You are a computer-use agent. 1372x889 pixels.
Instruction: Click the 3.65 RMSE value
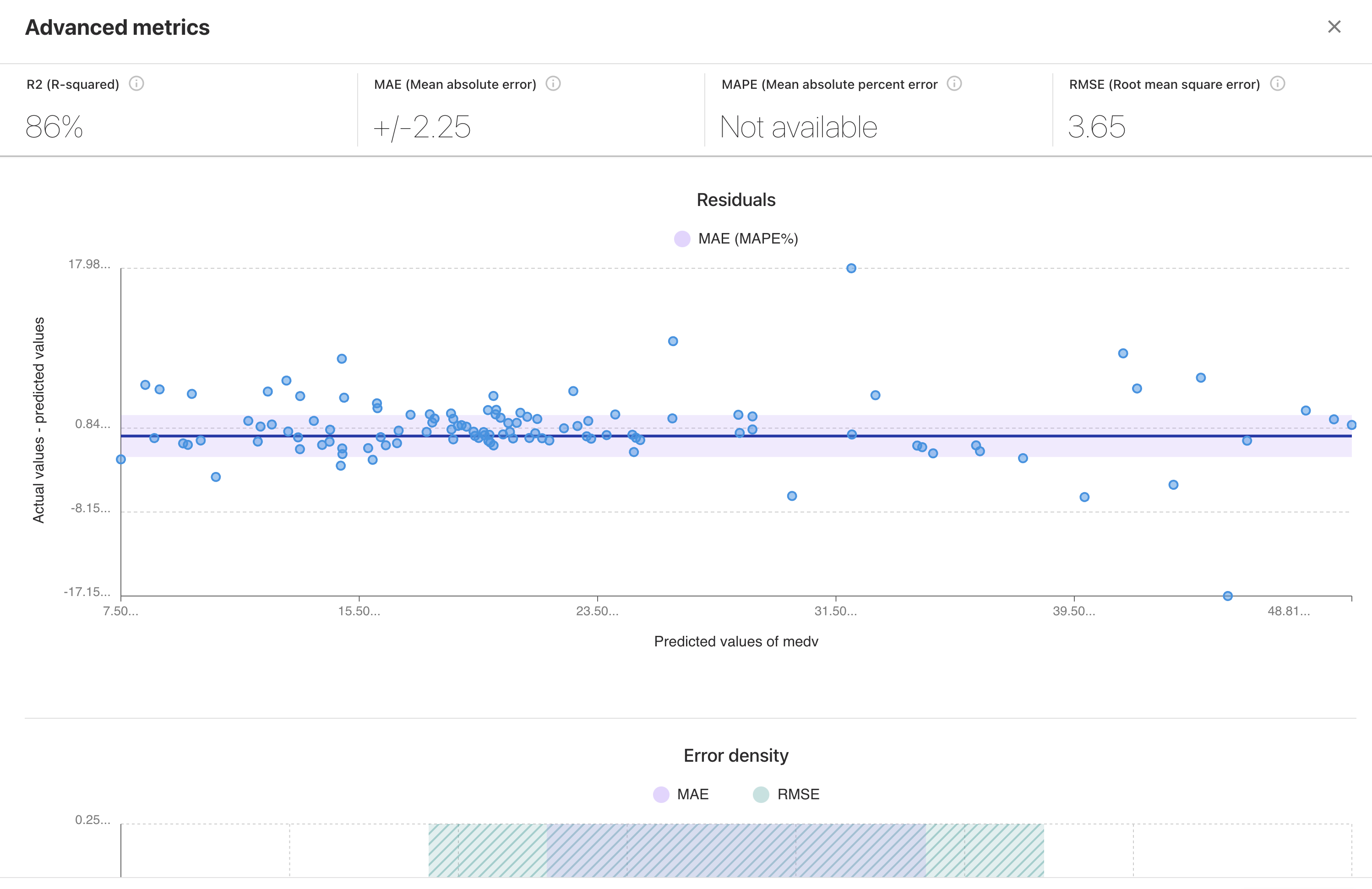[1096, 127]
